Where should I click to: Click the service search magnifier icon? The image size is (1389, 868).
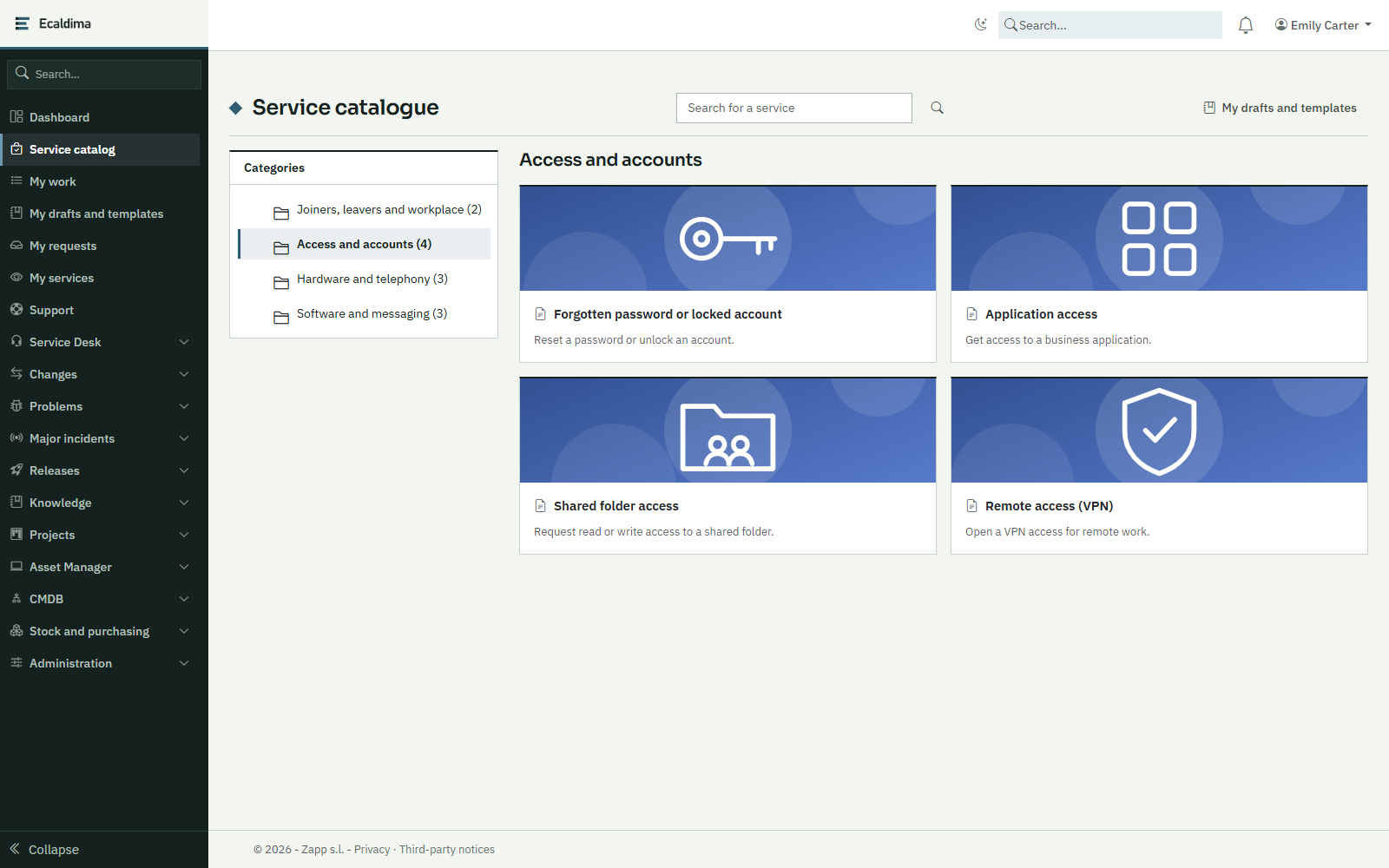(x=937, y=108)
